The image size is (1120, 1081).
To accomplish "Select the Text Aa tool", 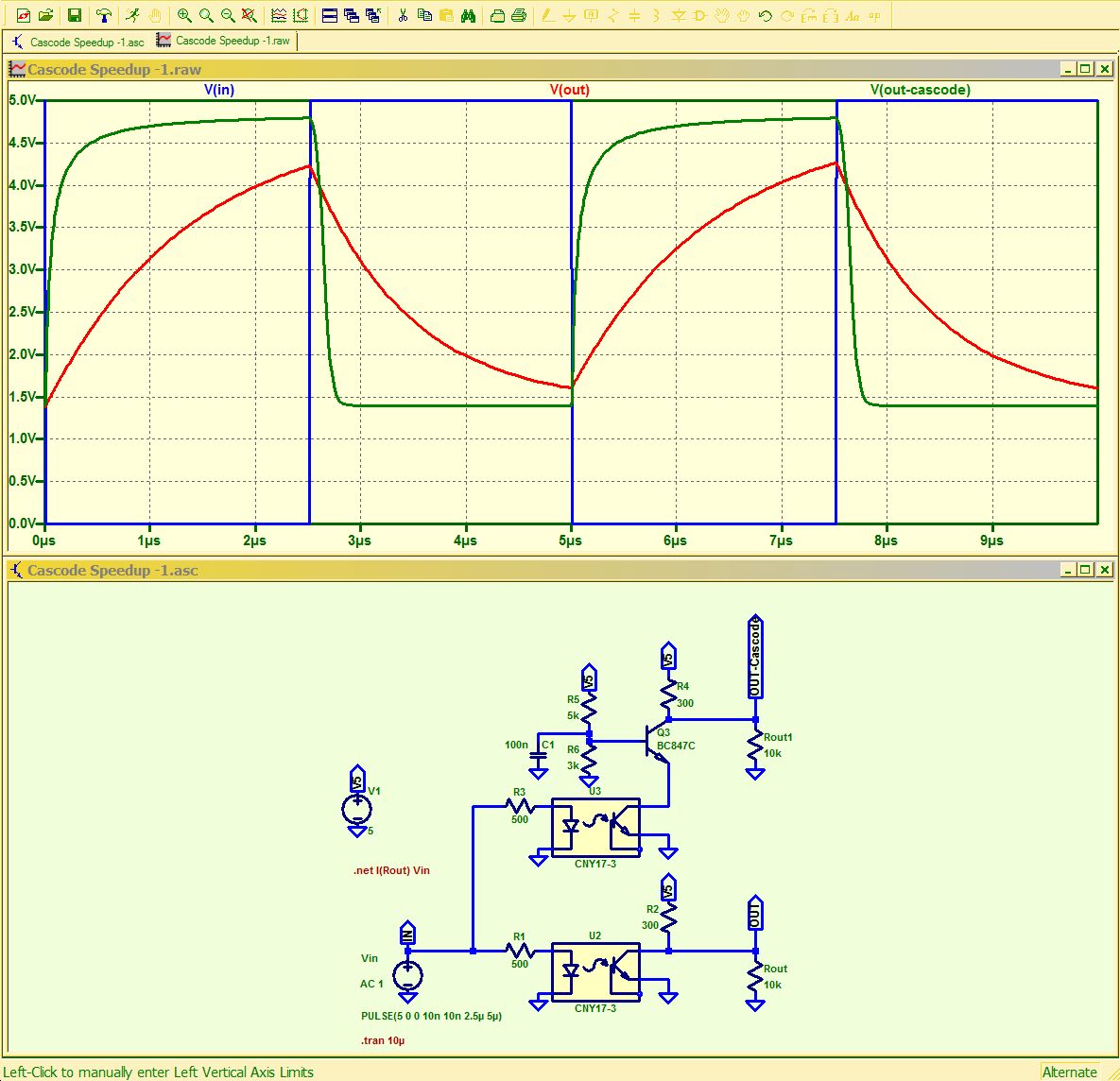I will 853,15.
